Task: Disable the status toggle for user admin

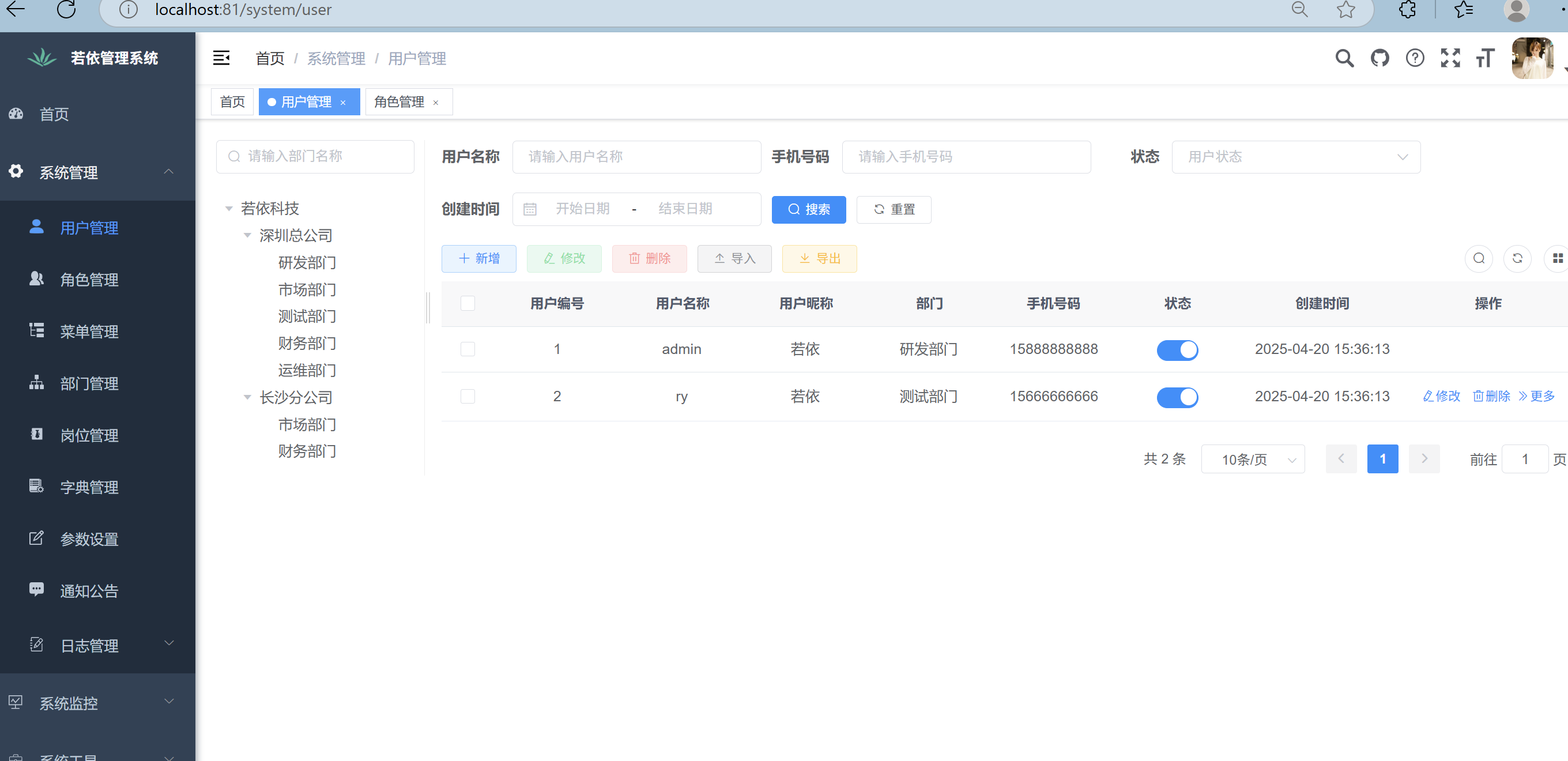Action: tap(1177, 350)
